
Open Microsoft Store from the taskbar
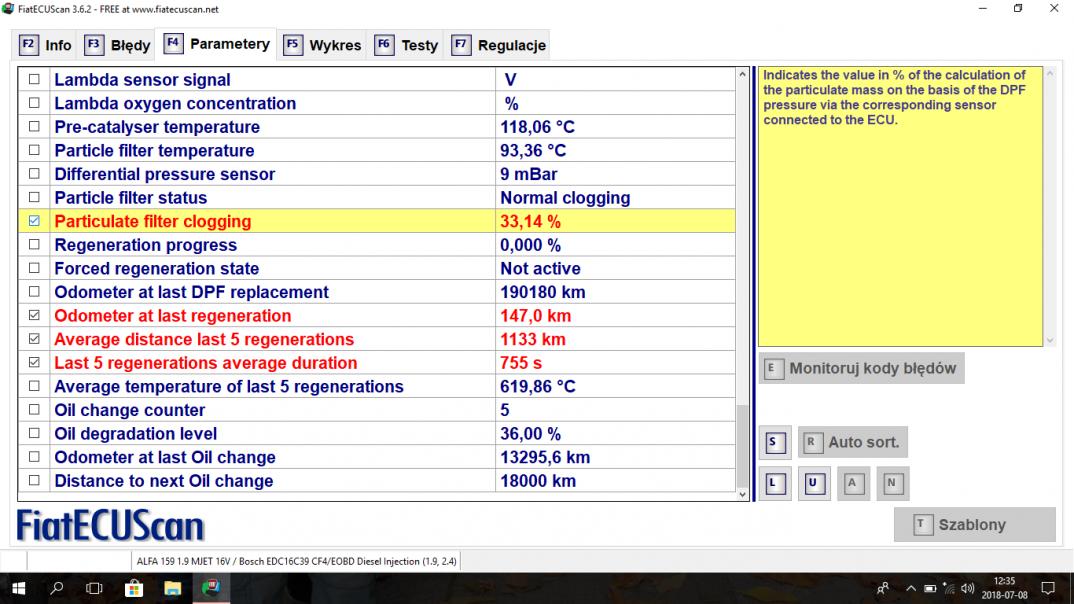click(x=133, y=588)
